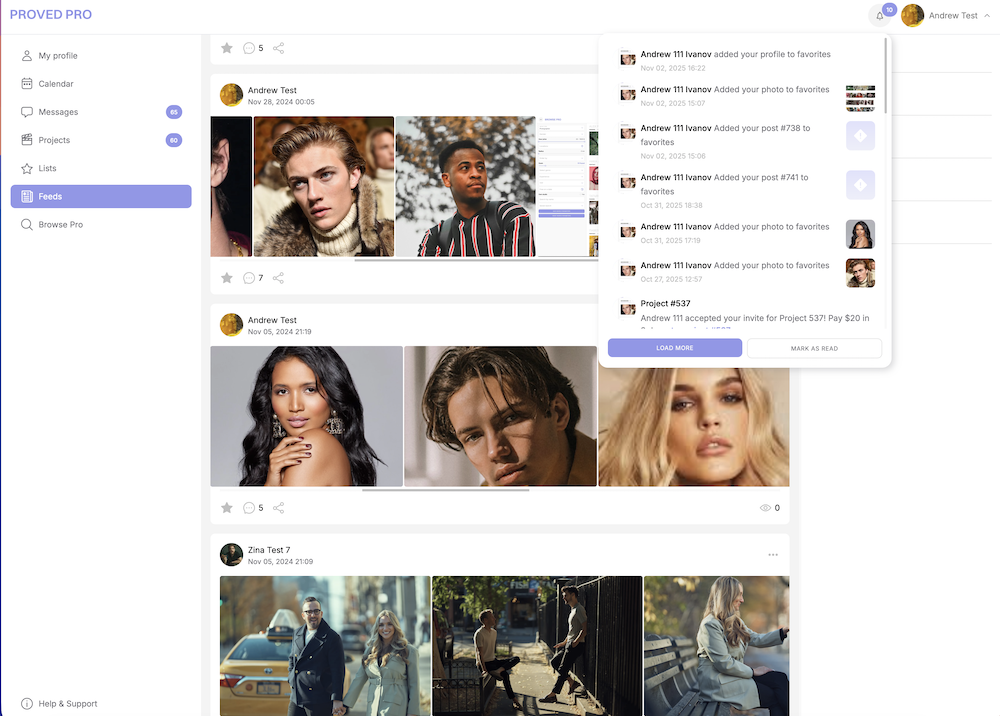This screenshot has height=716, width=1000.
Task: Open the couple by yellow taxi photo
Action: click(325, 646)
